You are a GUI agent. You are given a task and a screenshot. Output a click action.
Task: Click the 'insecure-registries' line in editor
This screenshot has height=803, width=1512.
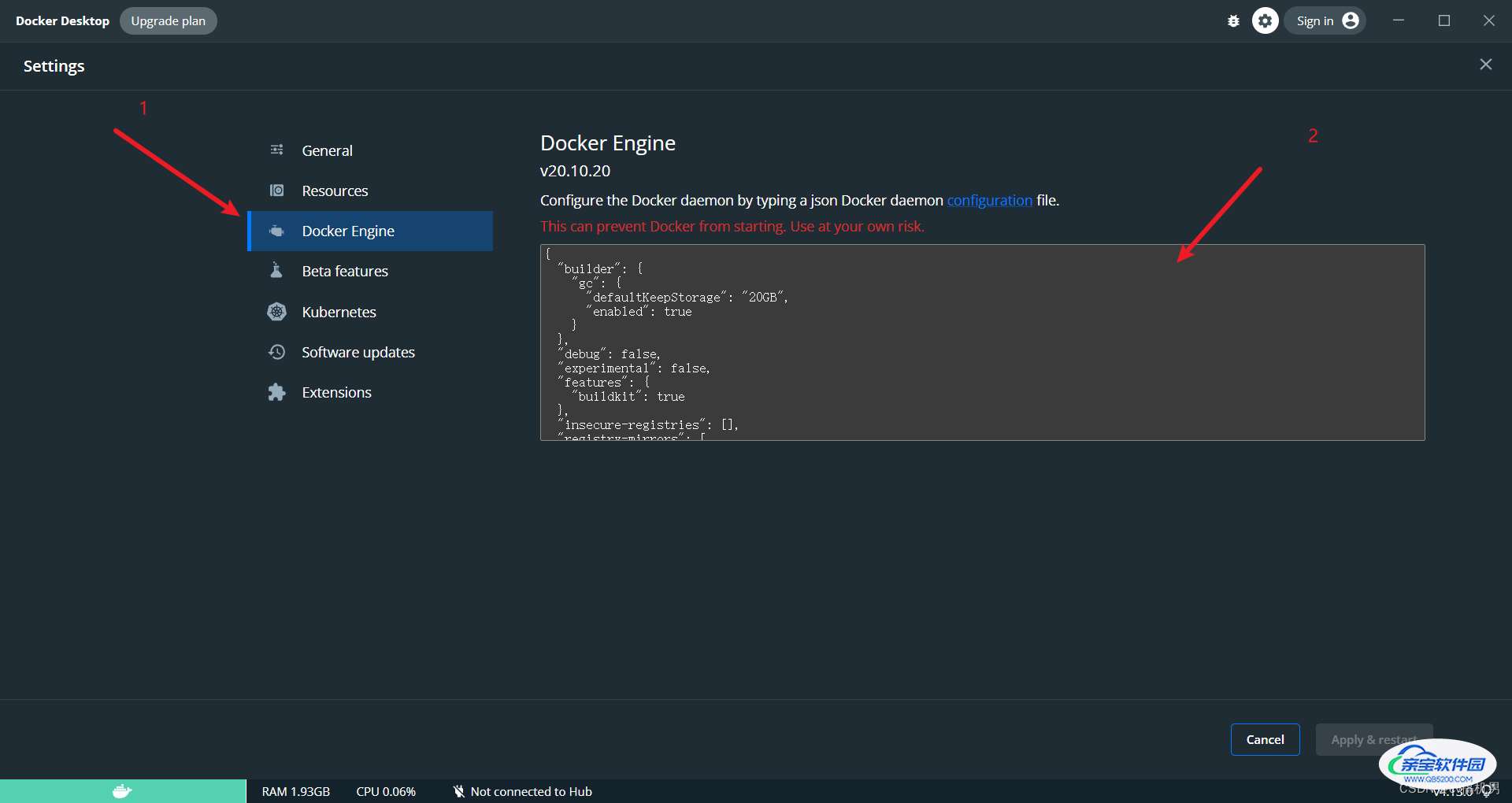pyautogui.click(x=648, y=425)
